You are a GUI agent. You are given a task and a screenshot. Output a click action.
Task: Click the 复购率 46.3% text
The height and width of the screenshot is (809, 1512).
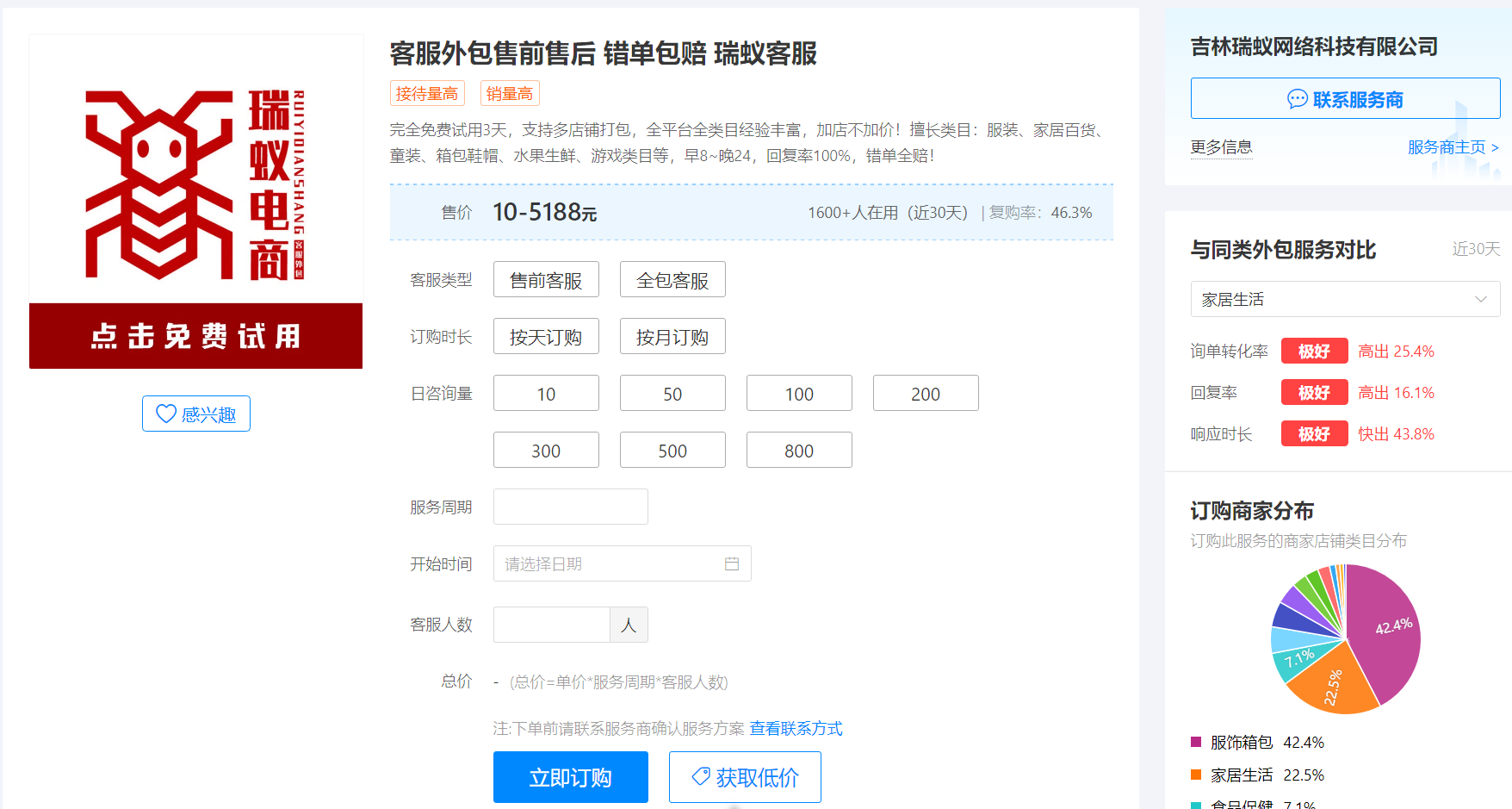click(x=1040, y=213)
